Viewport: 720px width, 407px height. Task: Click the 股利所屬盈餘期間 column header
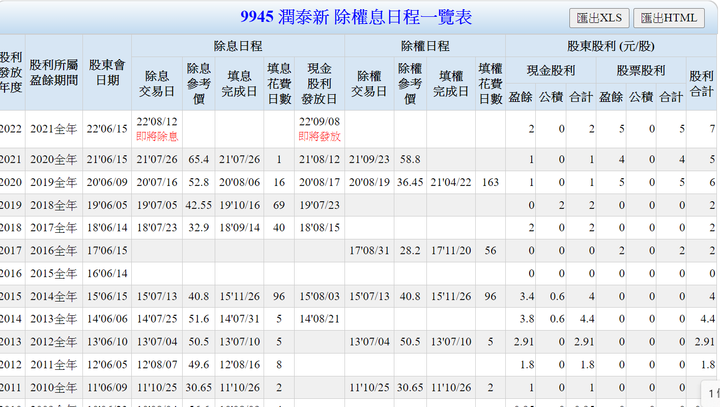[x=54, y=73]
